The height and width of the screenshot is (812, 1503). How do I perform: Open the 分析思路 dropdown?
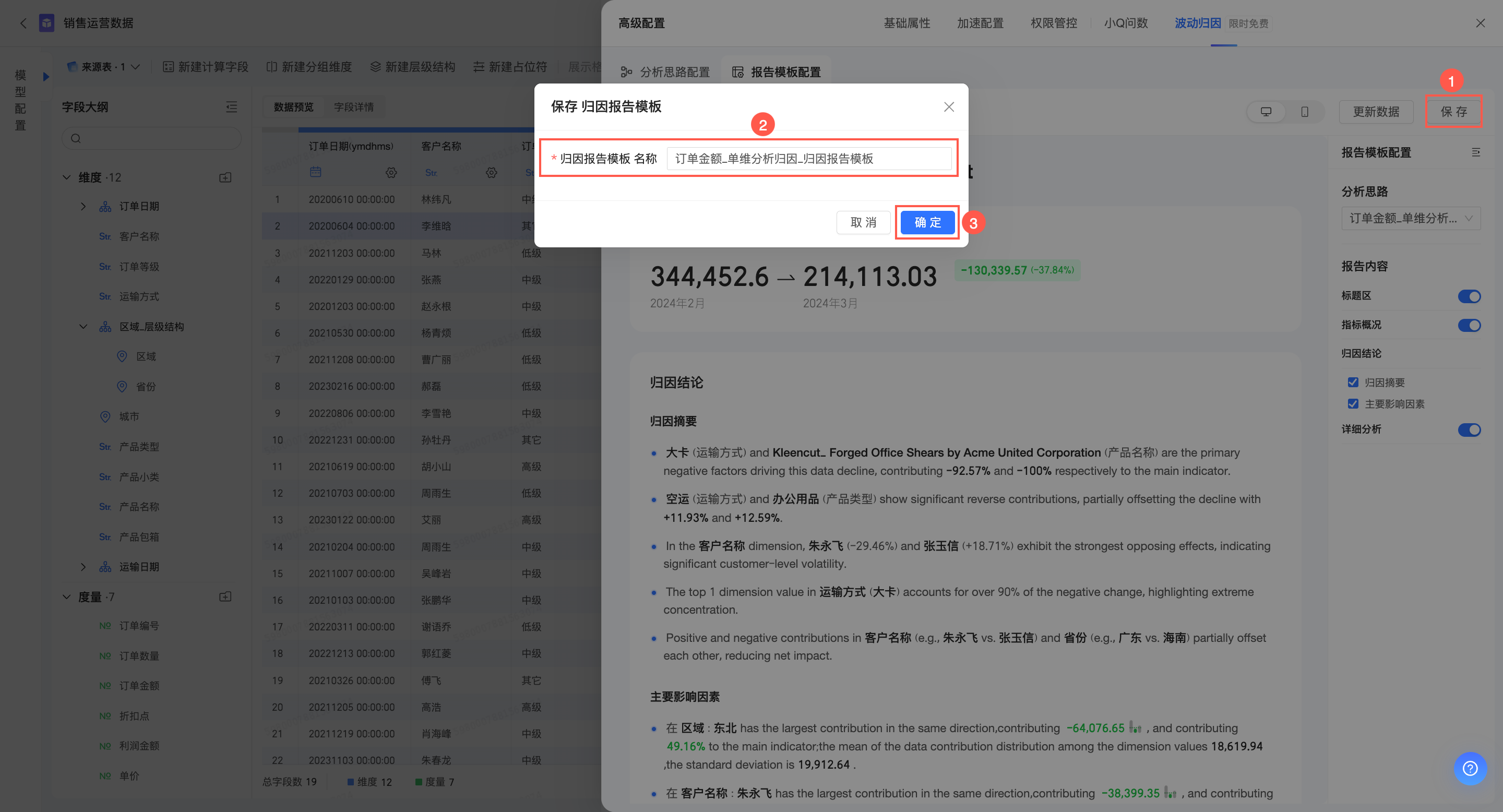[x=1410, y=218]
